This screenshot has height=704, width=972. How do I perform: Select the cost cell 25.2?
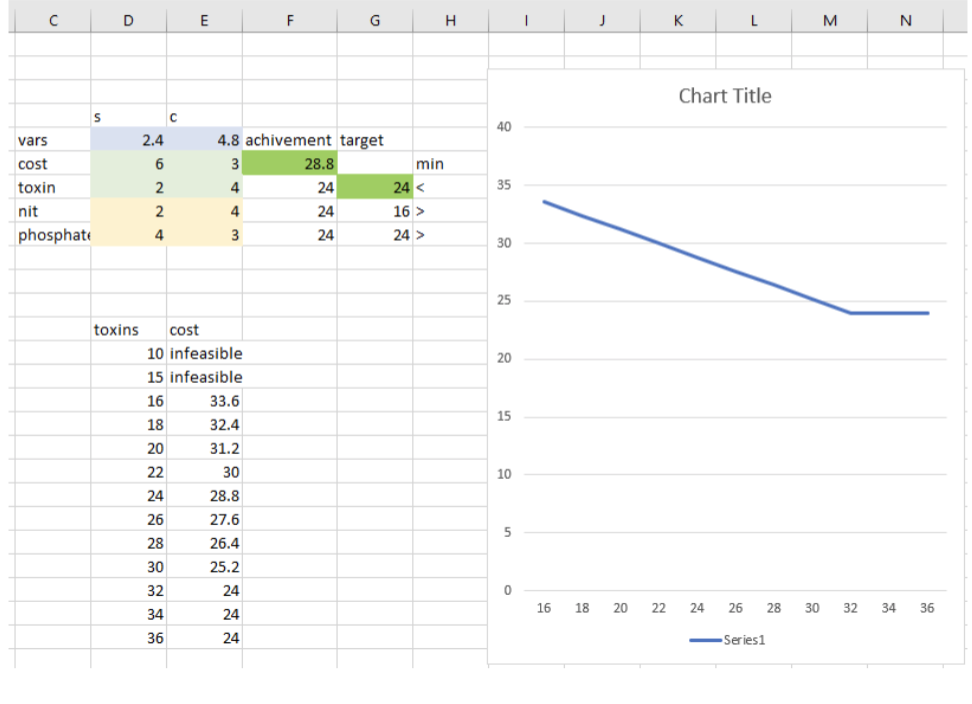point(204,566)
